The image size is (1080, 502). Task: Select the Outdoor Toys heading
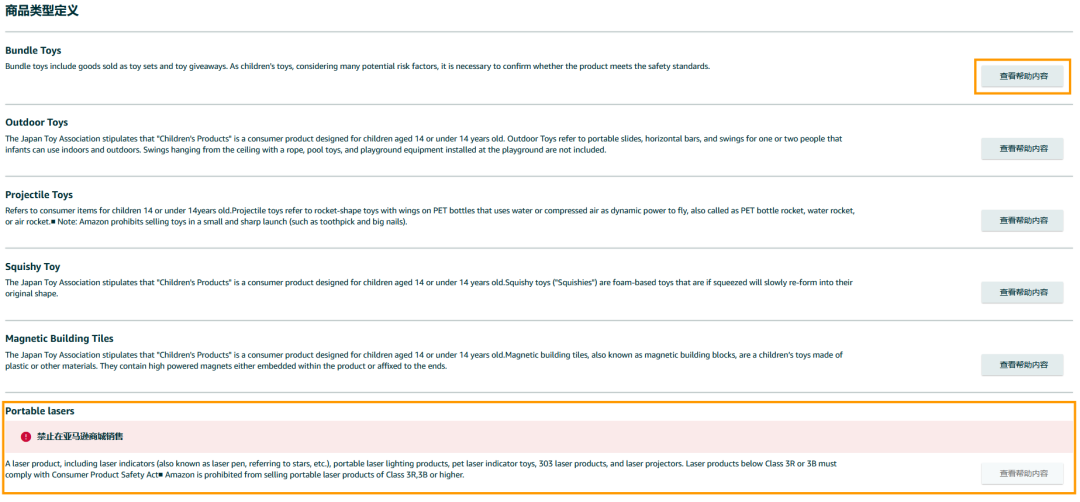(37, 123)
